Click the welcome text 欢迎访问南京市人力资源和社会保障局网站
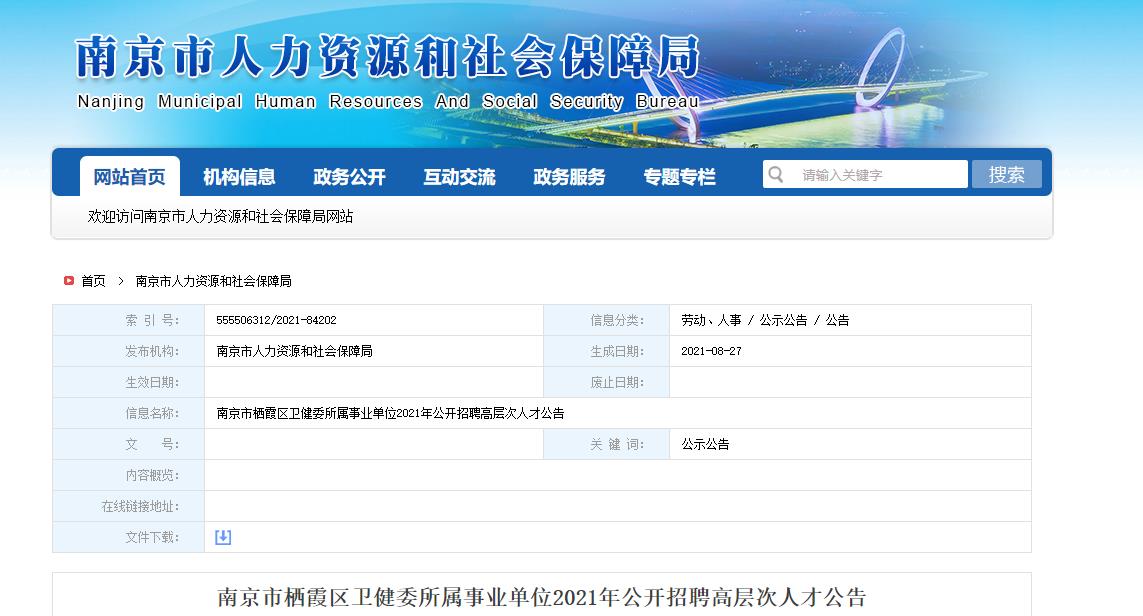This screenshot has width=1143, height=616. [220, 217]
